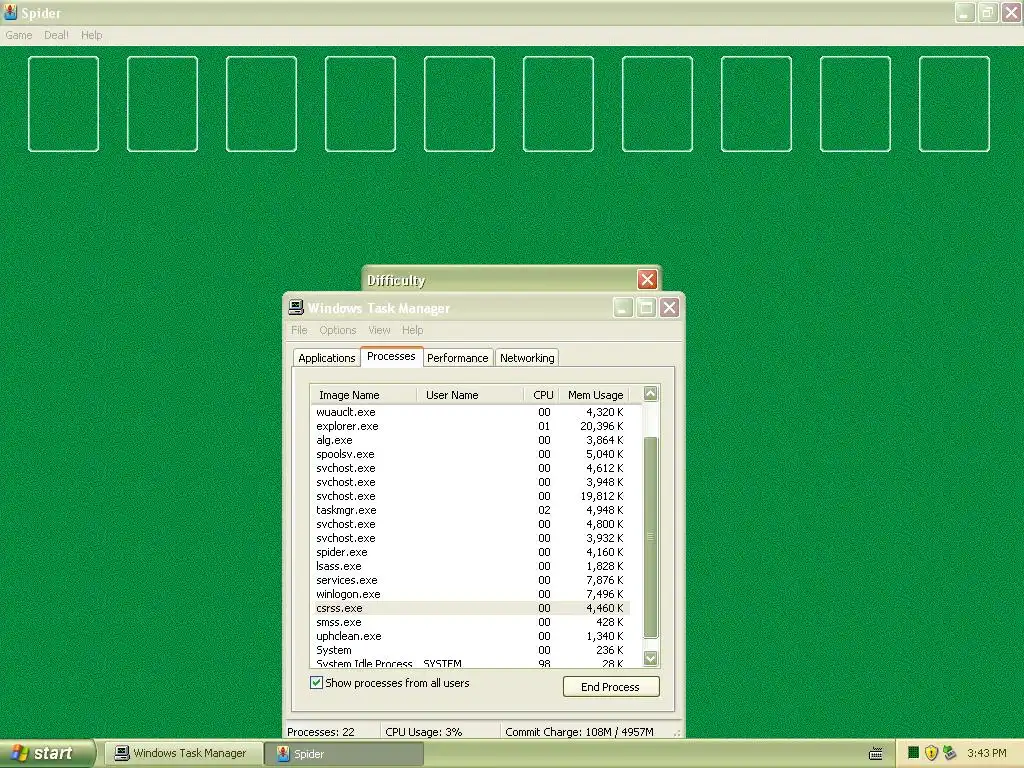Viewport: 1024px width, 768px height.
Task: Maximize the Windows Task Manager window
Action: [x=646, y=308]
